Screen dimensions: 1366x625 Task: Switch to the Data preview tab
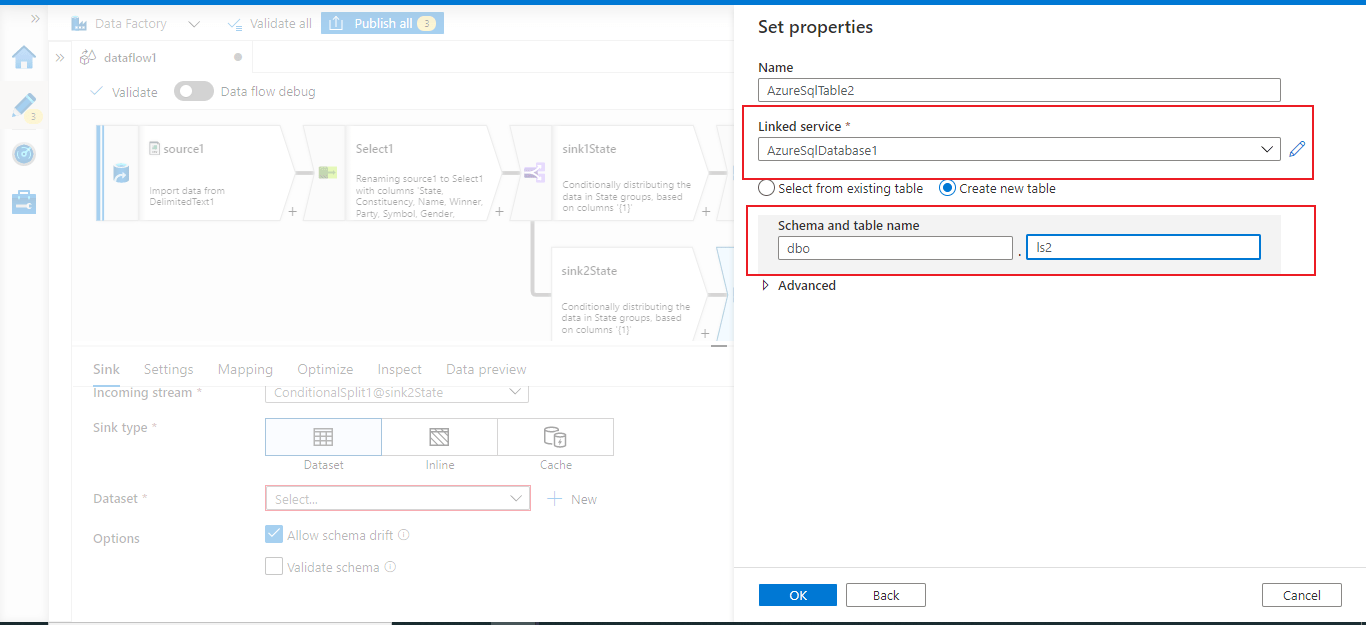click(486, 369)
